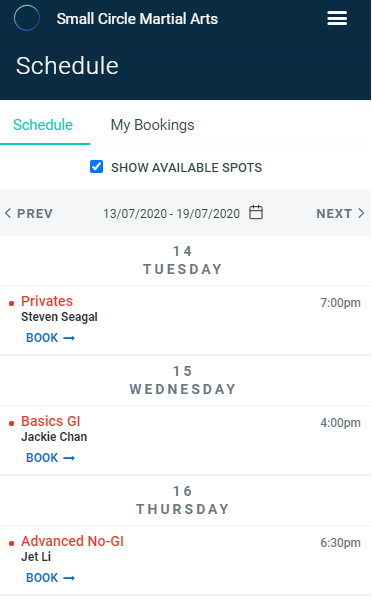This screenshot has height=601, width=372.
Task: Click the left chevron beside PREV
Action: [8, 213]
